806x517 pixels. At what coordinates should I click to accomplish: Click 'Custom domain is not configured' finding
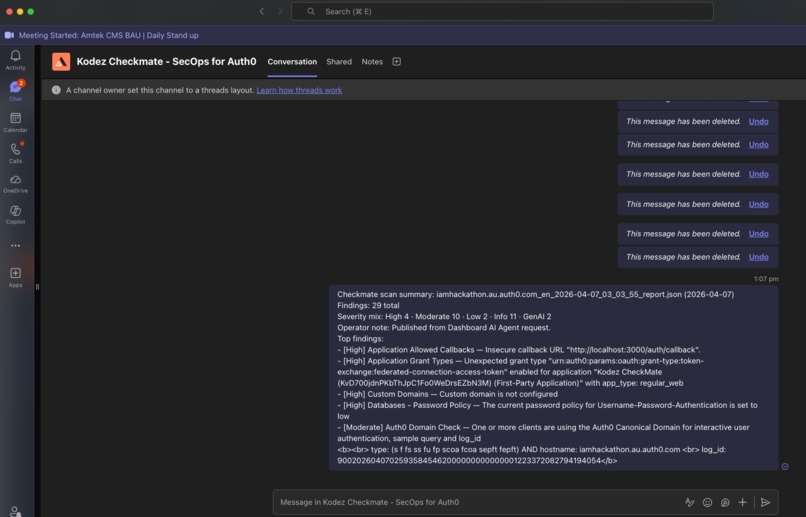447,394
